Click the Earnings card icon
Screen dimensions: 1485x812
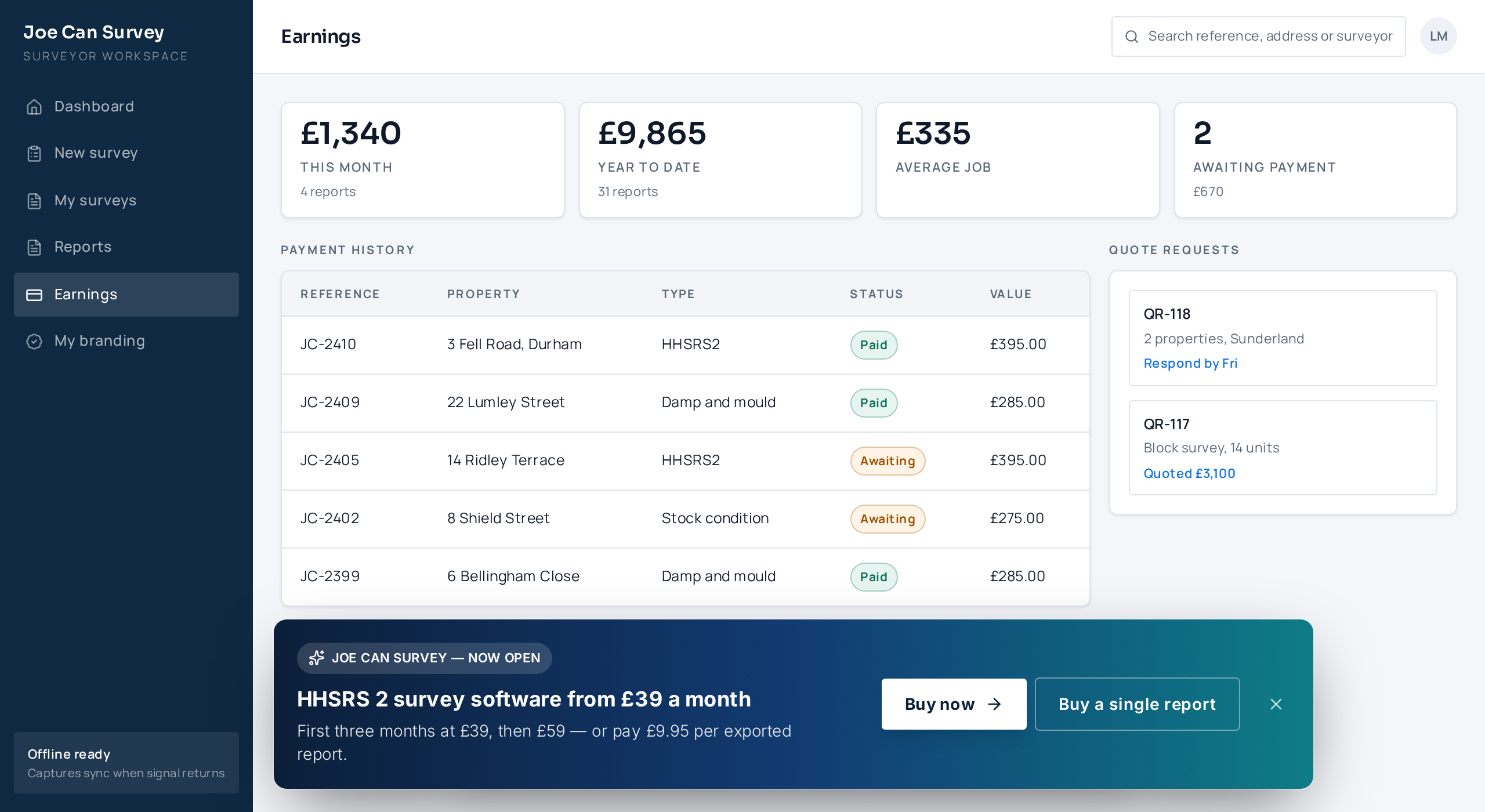pyautogui.click(x=34, y=295)
